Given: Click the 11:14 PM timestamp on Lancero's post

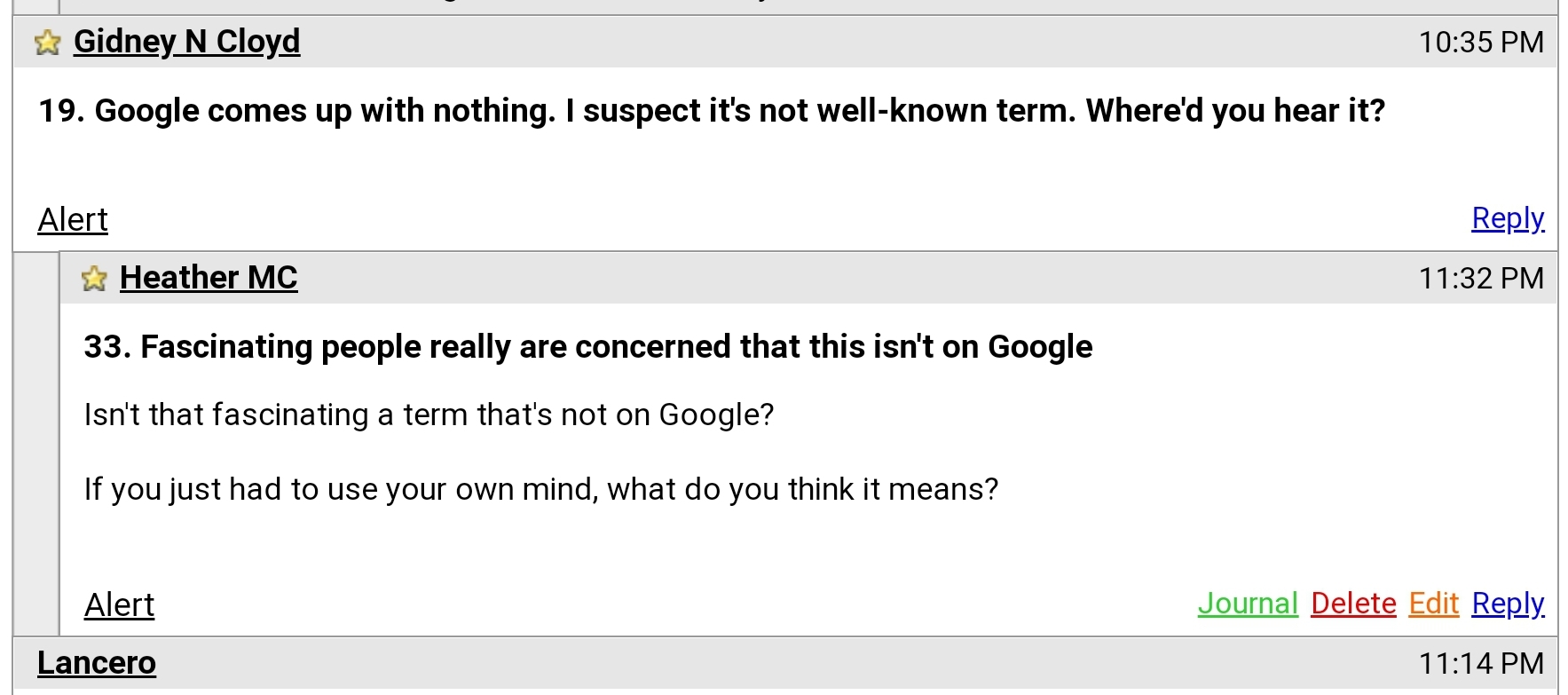Looking at the screenshot, I should click(x=1480, y=664).
